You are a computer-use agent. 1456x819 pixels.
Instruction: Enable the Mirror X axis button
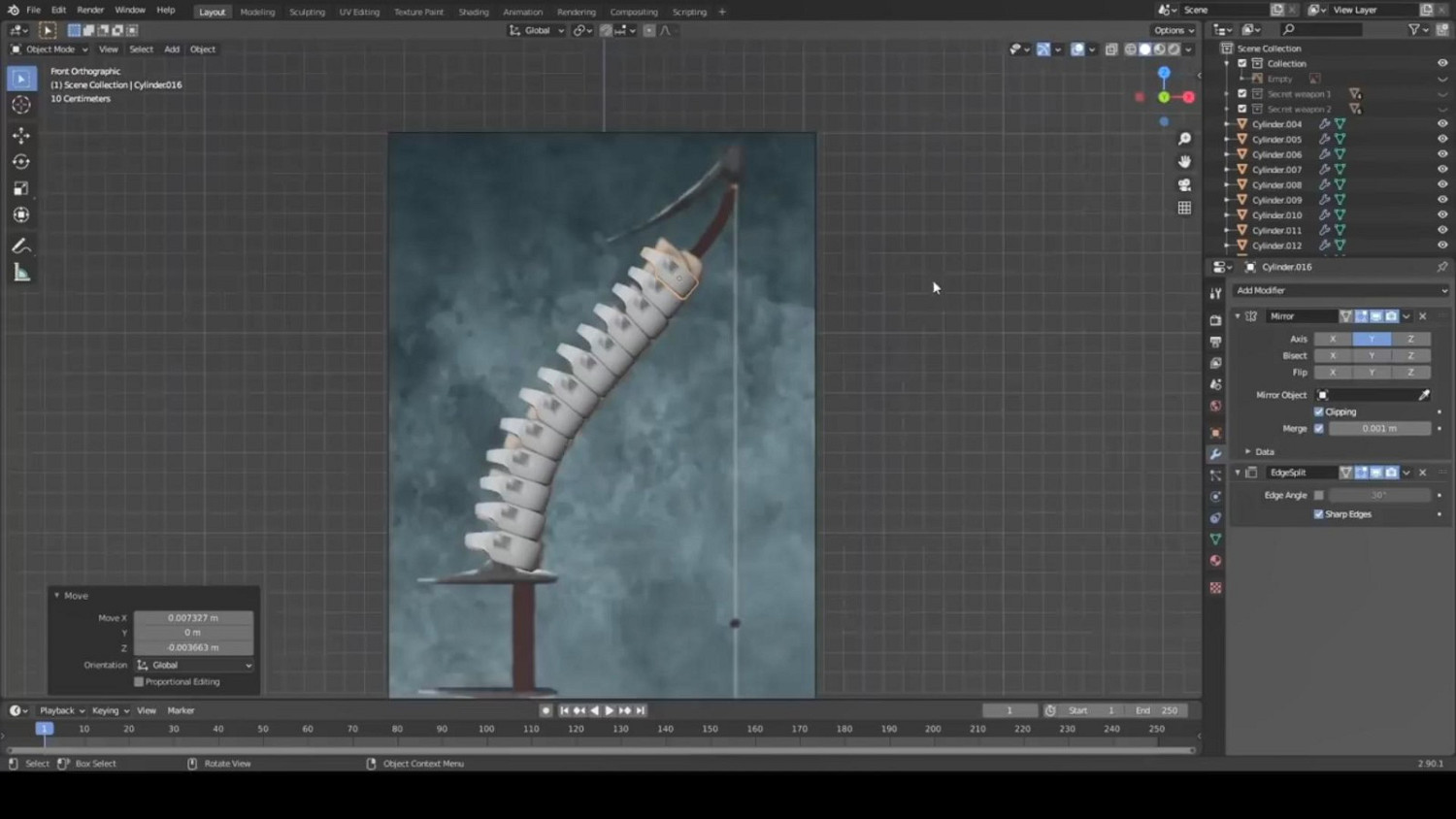1333,339
